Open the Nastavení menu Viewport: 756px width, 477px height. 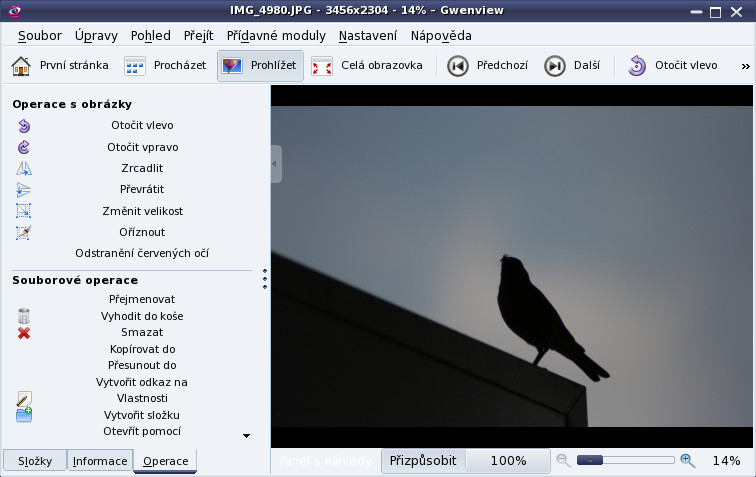pyautogui.click(x=367, y=36)
